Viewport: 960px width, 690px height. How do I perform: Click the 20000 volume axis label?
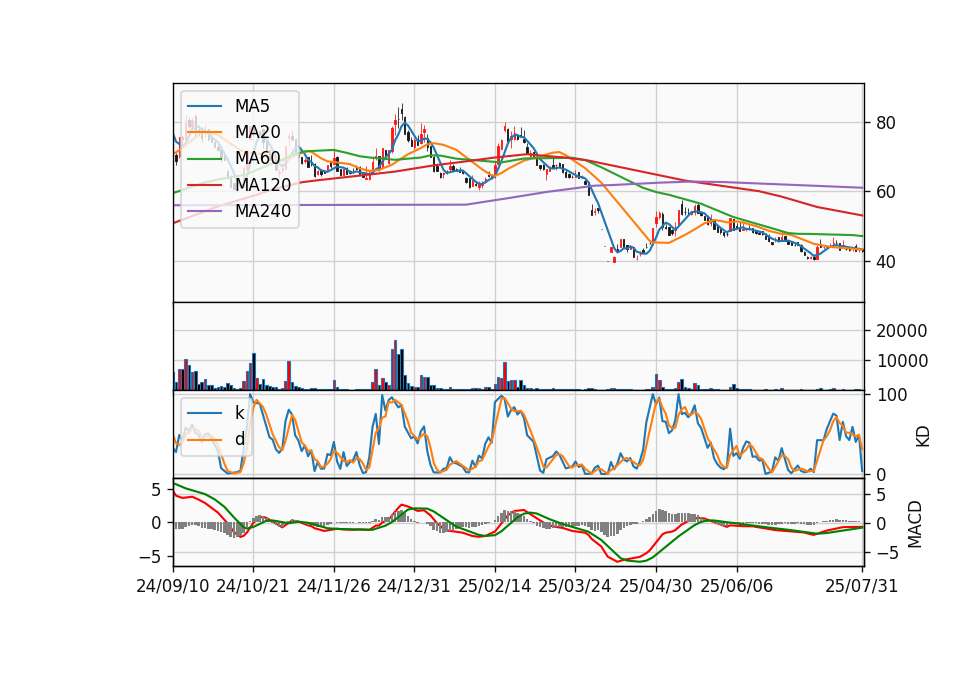(x=901, y=331)
